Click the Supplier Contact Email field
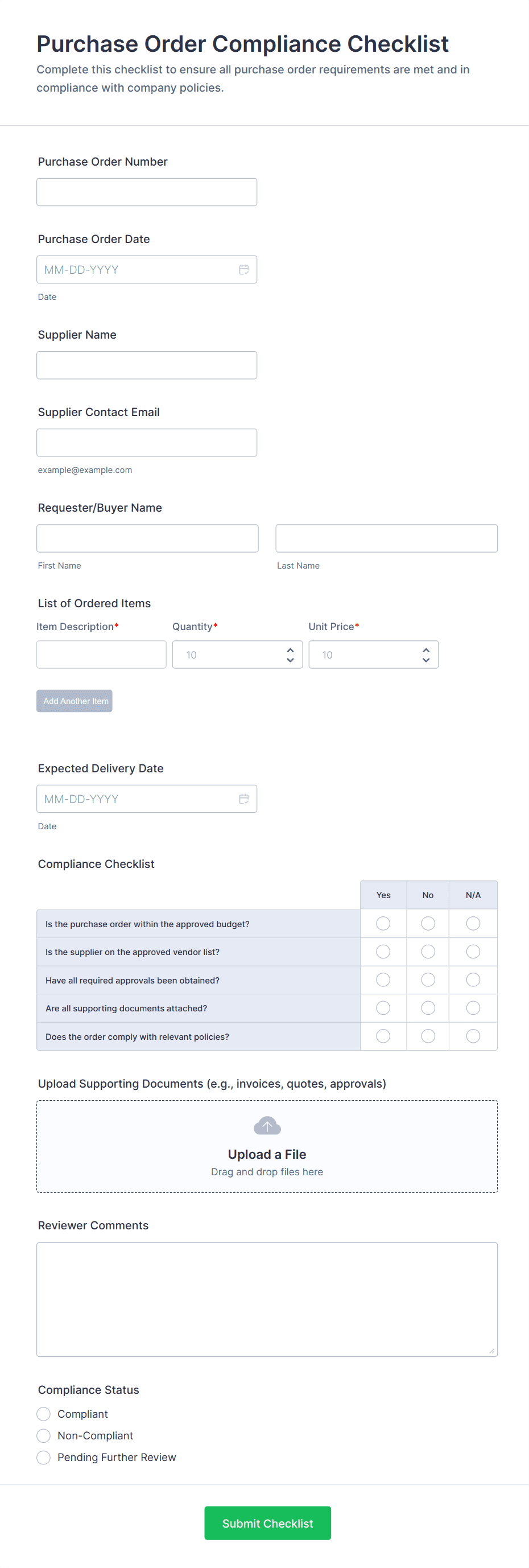This screenshot has height=1568, width=529. tap(147, 443)
